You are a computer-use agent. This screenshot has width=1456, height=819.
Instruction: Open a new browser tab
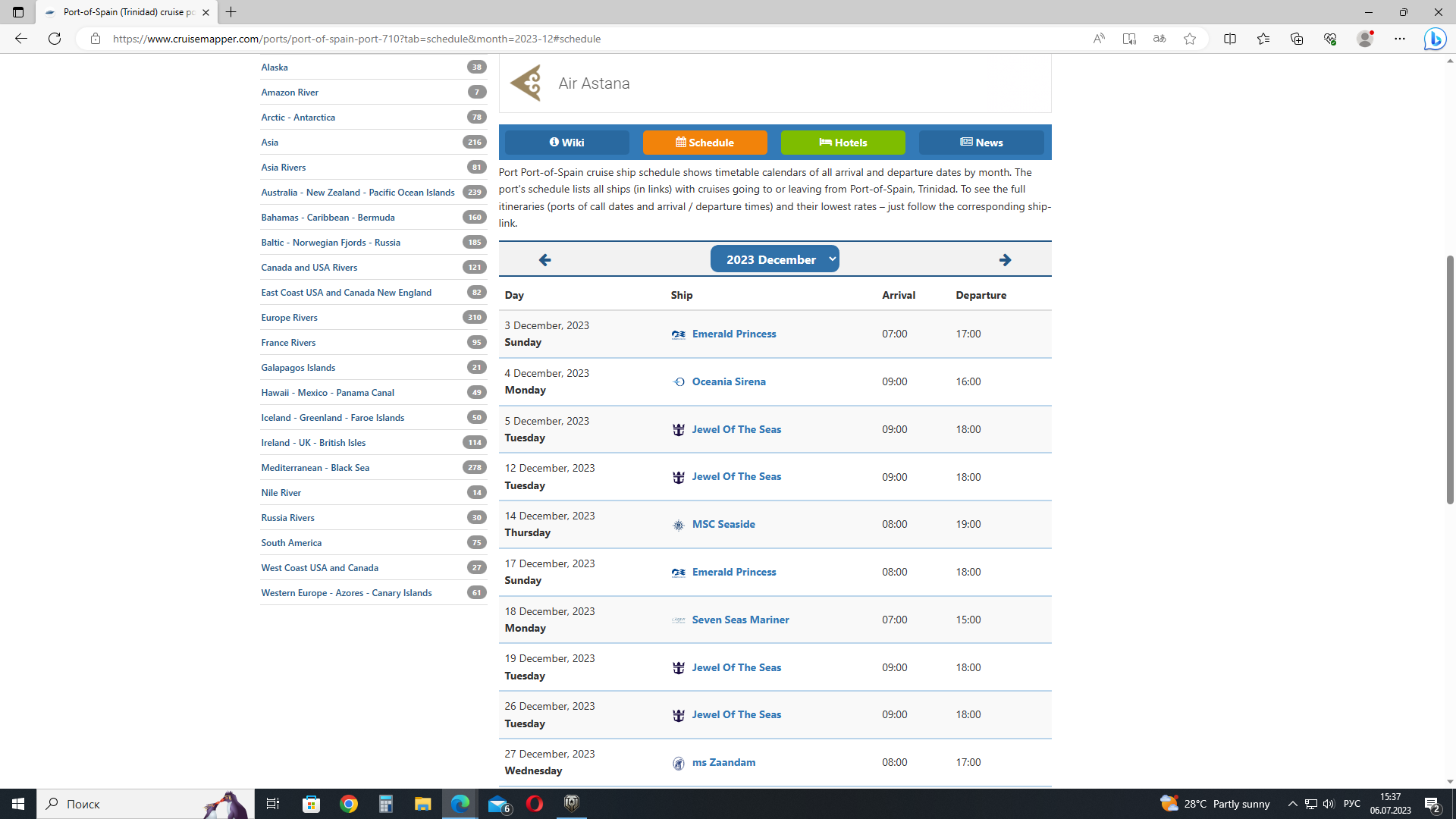[231, 12]
